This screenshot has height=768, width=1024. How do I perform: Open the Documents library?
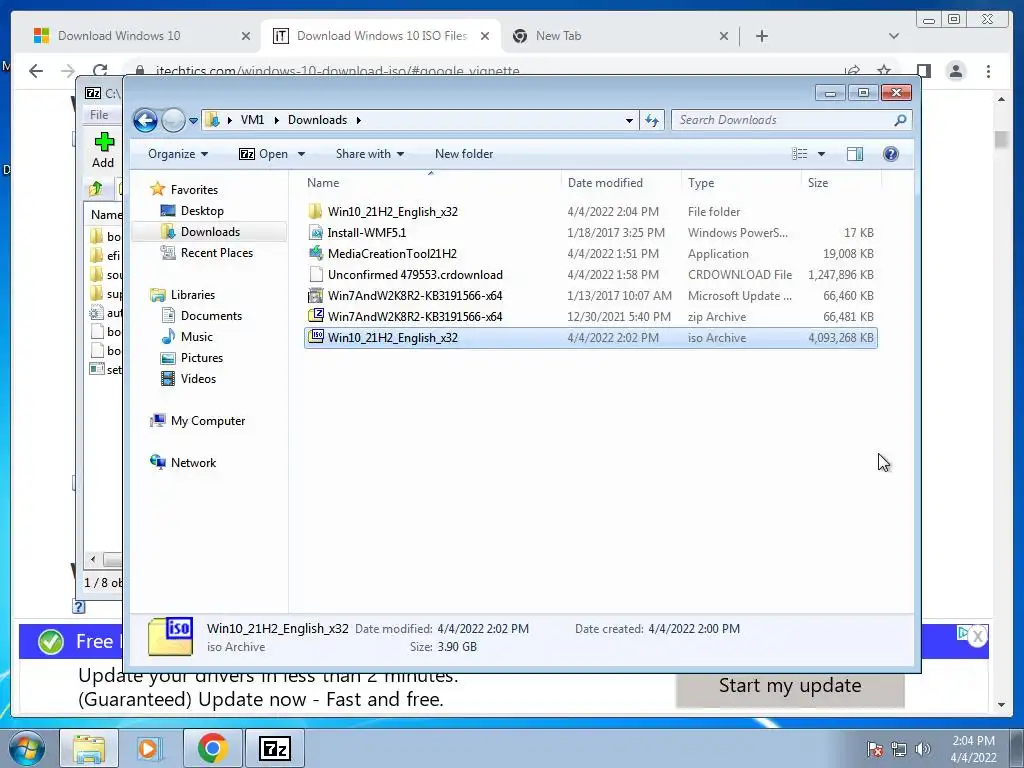coord(211,315)
